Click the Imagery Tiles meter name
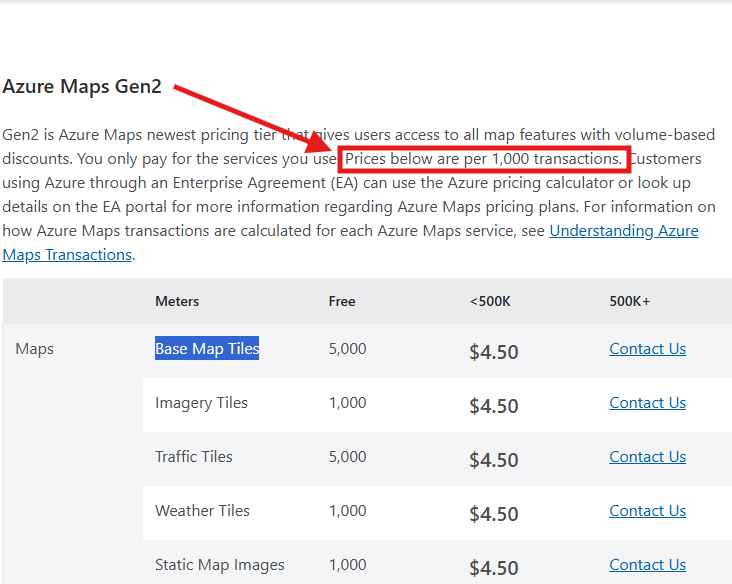The height and width of the screenshot is (584, 732). 201,403
